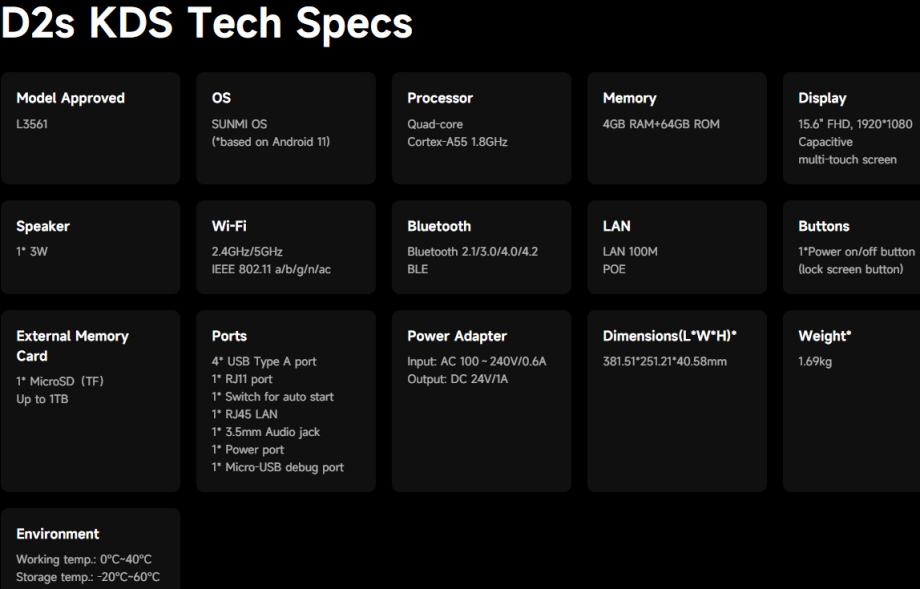Click the Bluetooth spec card heading
The height and width of the screenshot is (589, 920).
439,226
